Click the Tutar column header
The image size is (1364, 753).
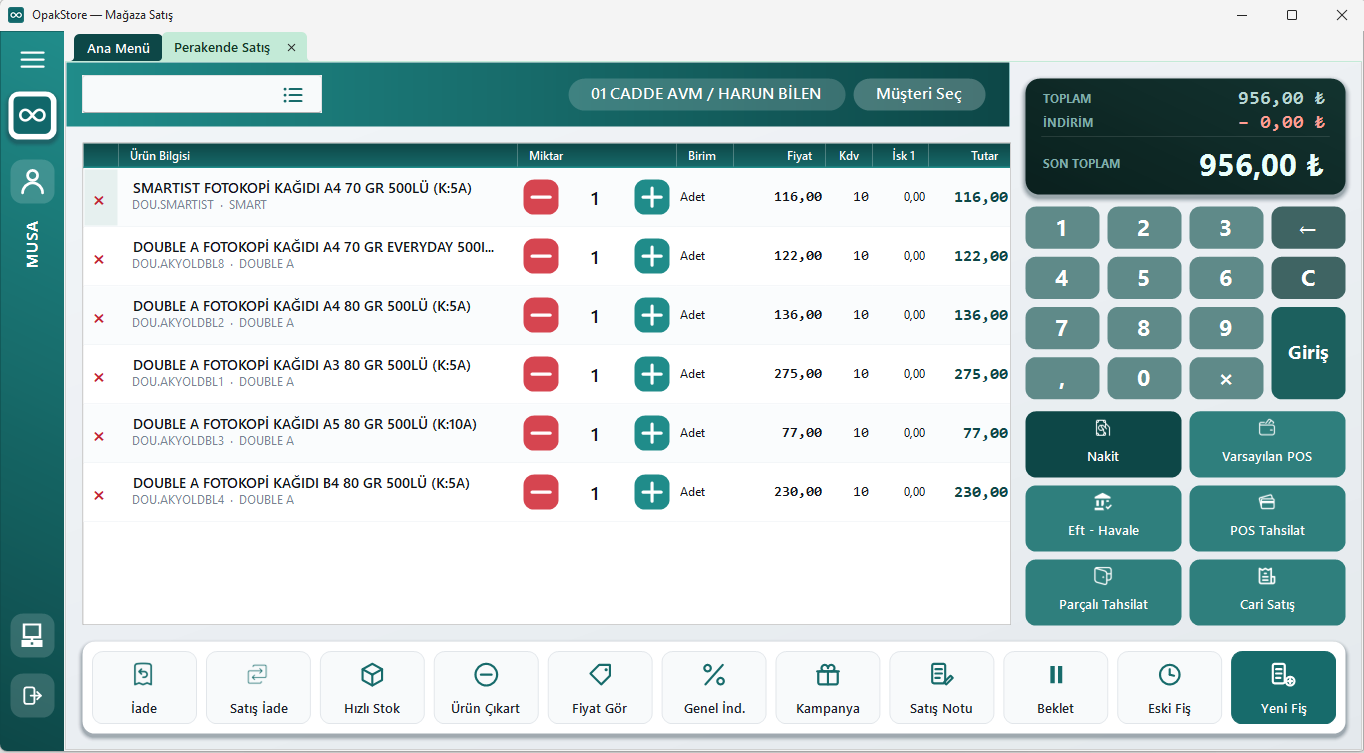click(x=970, y=156)
